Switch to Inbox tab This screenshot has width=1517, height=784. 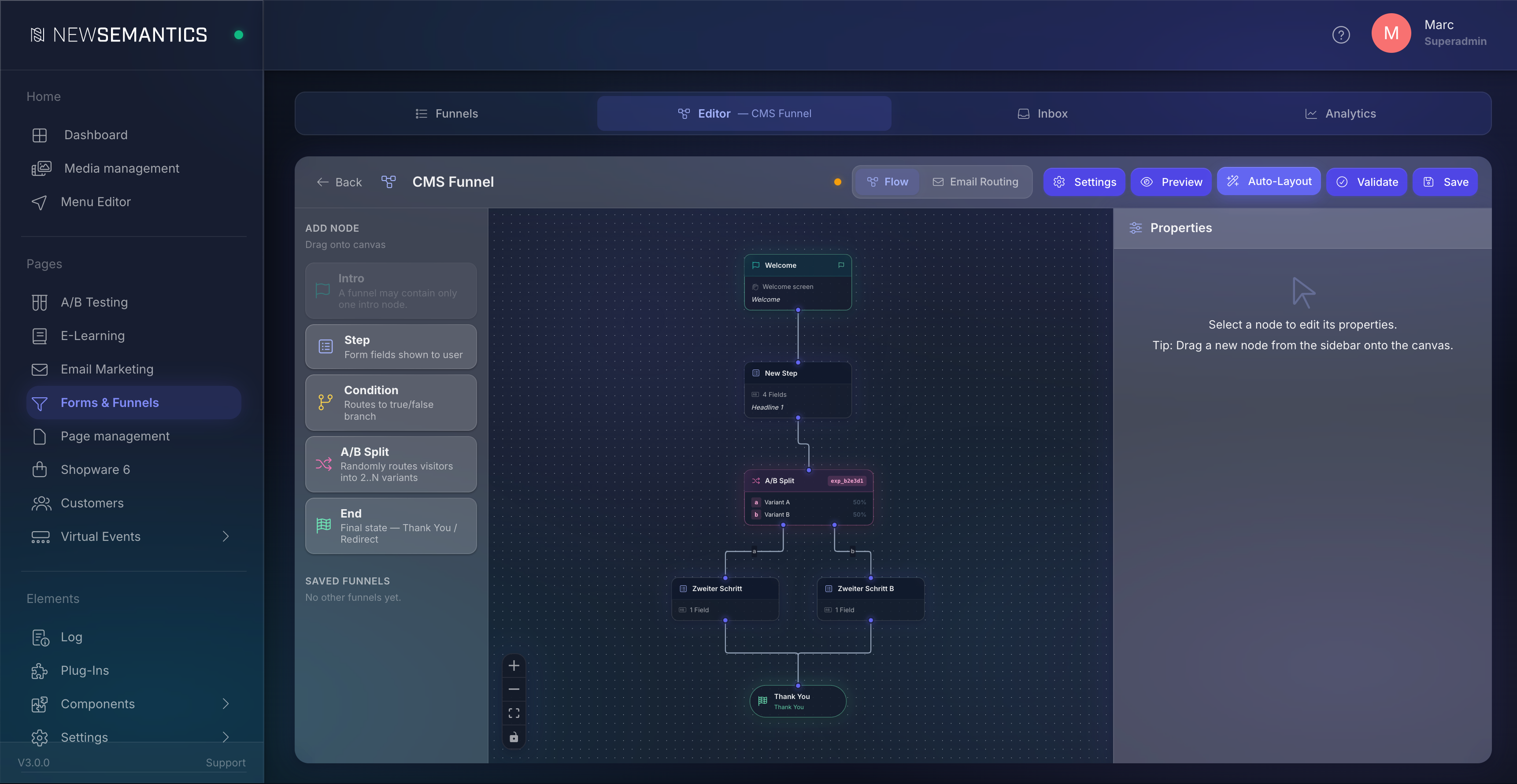(1042, 114)
